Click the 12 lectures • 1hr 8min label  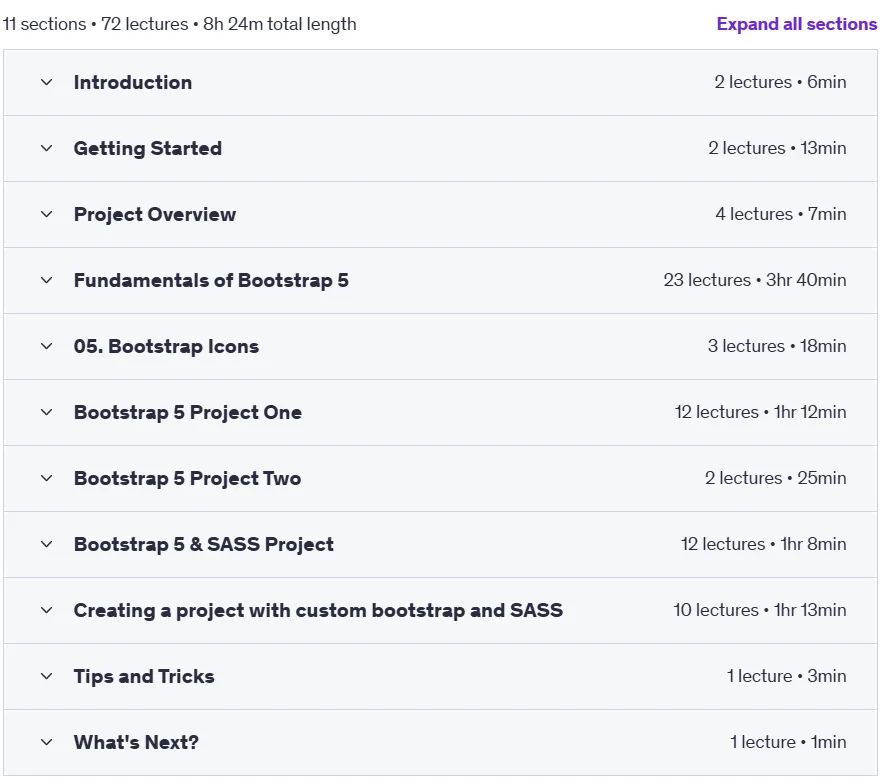[764, 544]
